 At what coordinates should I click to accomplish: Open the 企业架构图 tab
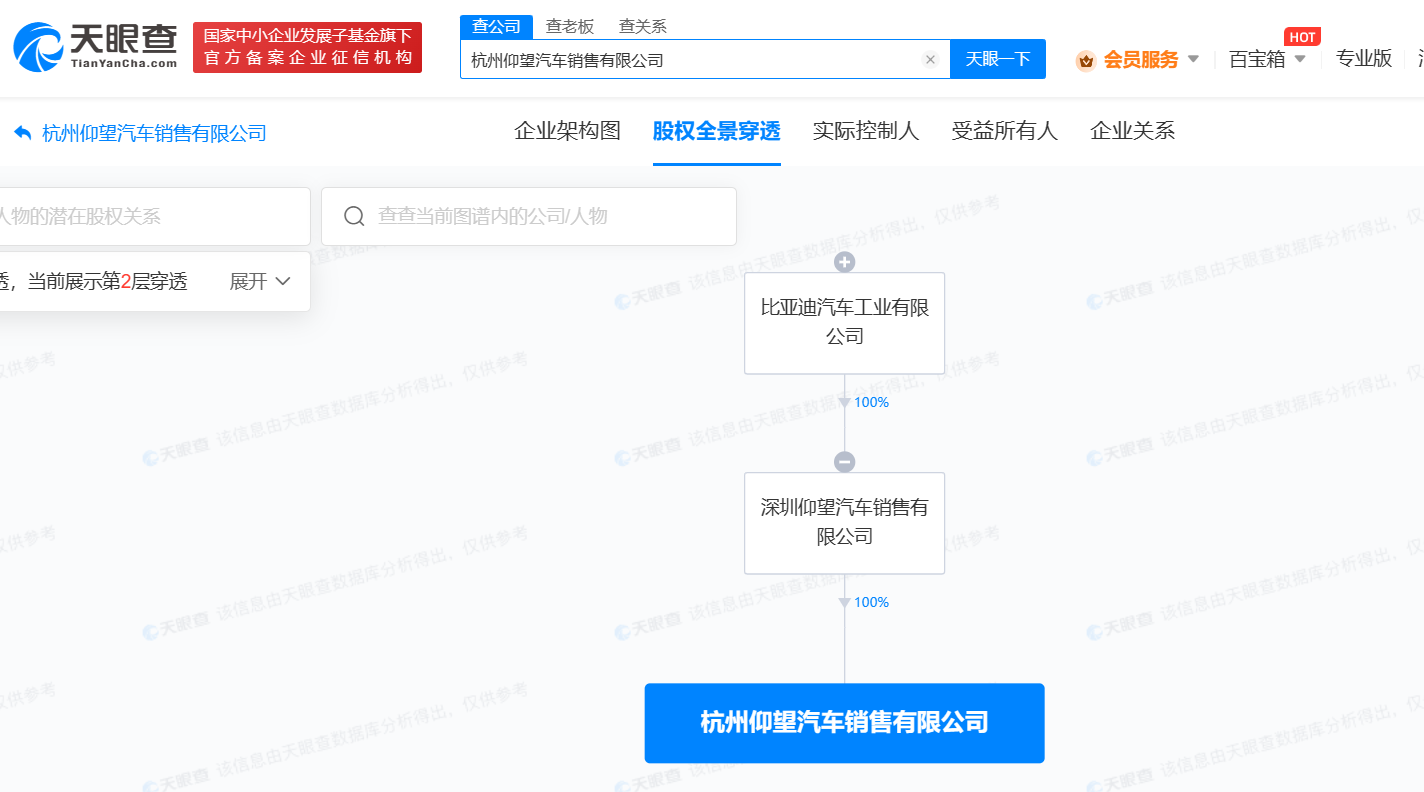click(x=567, y=131)
